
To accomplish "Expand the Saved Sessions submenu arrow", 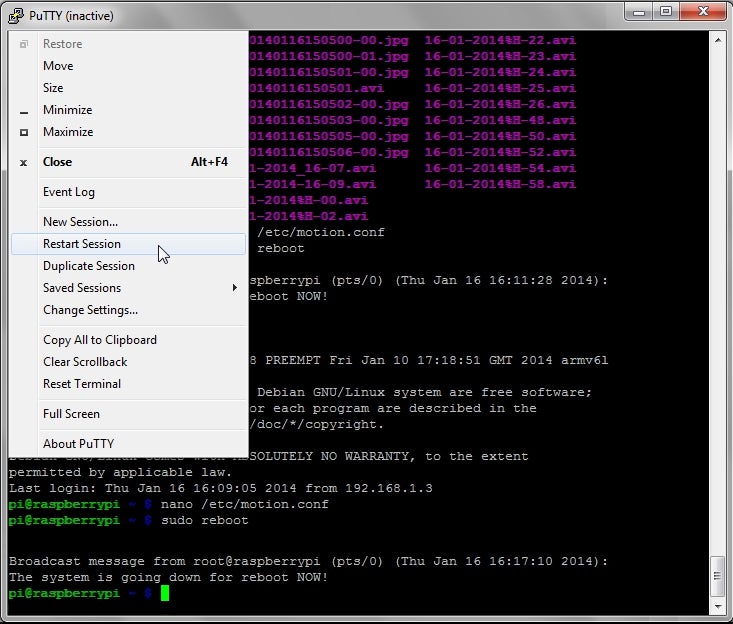I will (235, 287).
